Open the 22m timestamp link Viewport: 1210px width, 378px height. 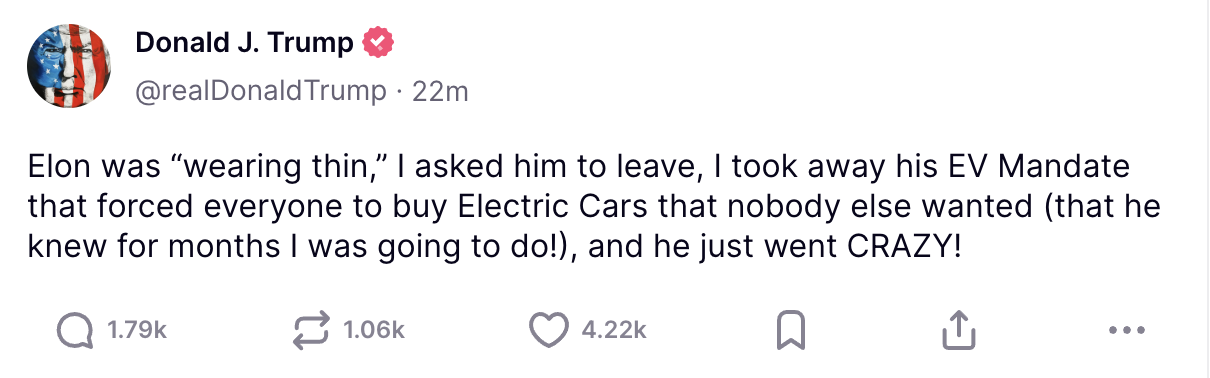[x=440, y=91]
